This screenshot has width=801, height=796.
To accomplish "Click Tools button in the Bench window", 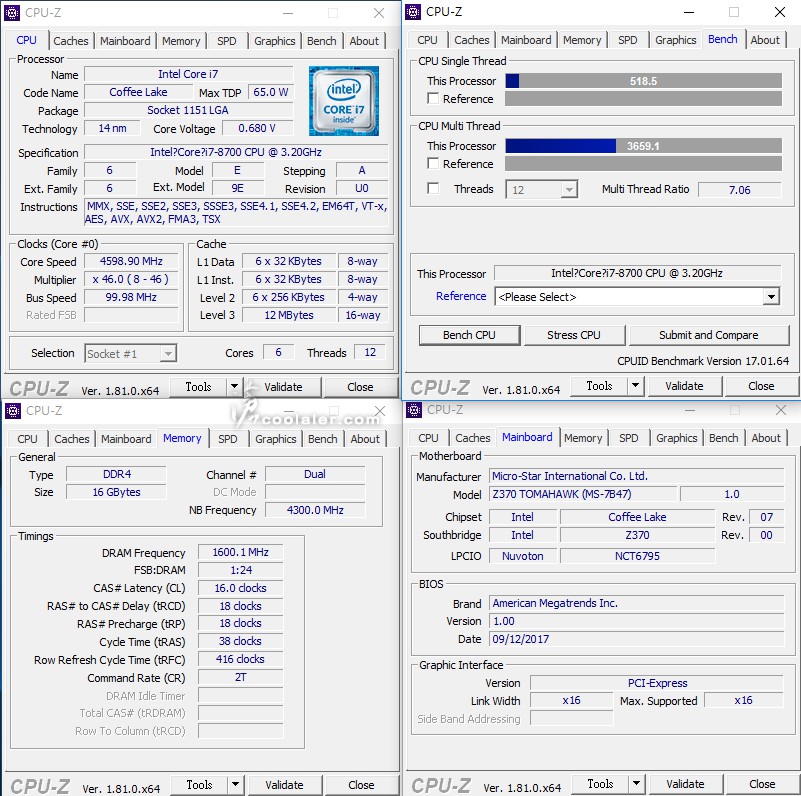I will (x=599, y=386).
